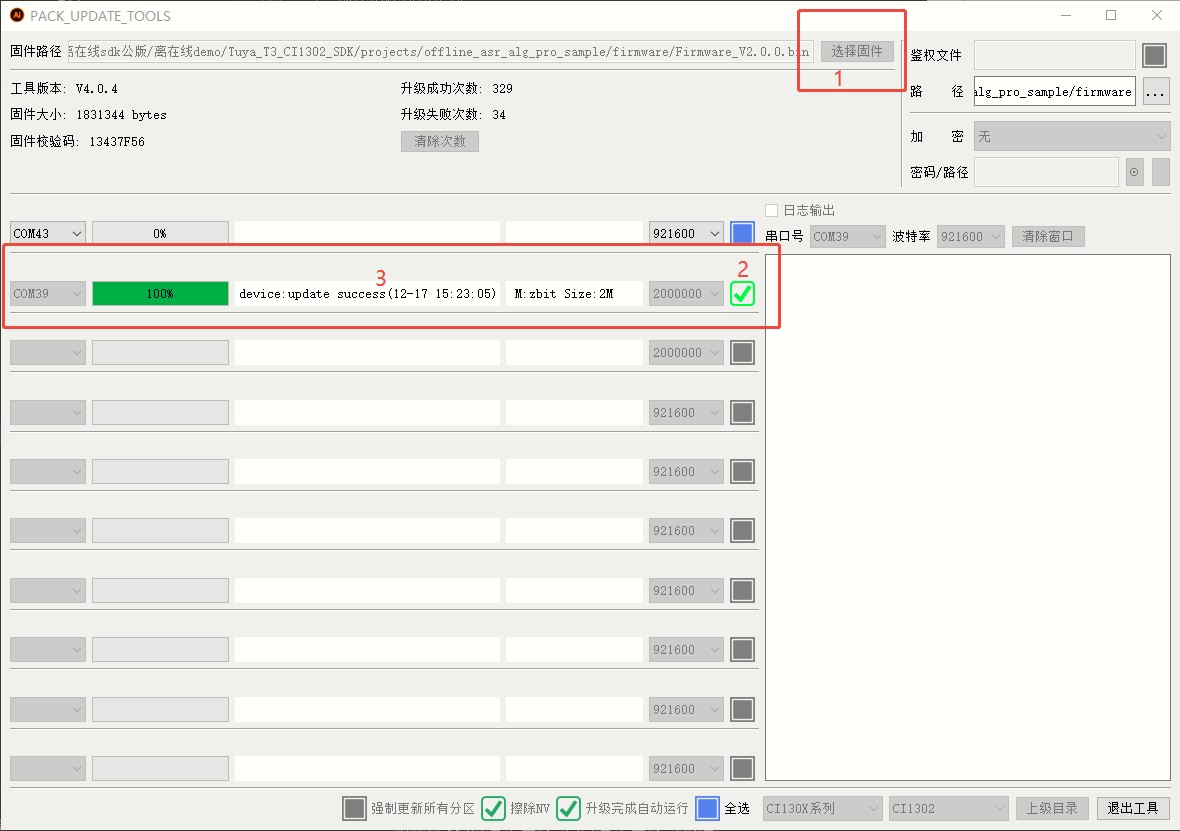Screen dimensions: 1180x831
Task: Click the 清除窗口 clear window button
Action: pyautogui.click(x=1048, y=236)
